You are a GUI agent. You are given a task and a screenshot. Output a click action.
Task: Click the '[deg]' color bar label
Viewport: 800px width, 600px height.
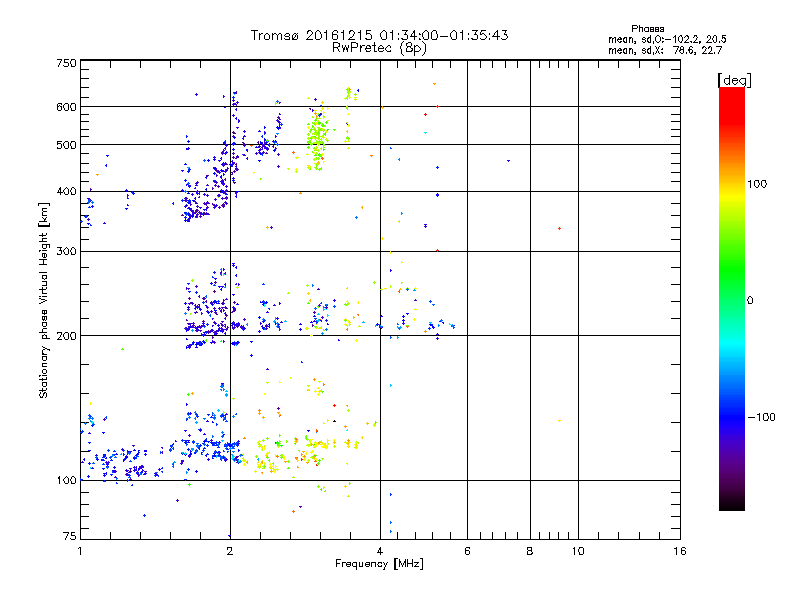734,80
